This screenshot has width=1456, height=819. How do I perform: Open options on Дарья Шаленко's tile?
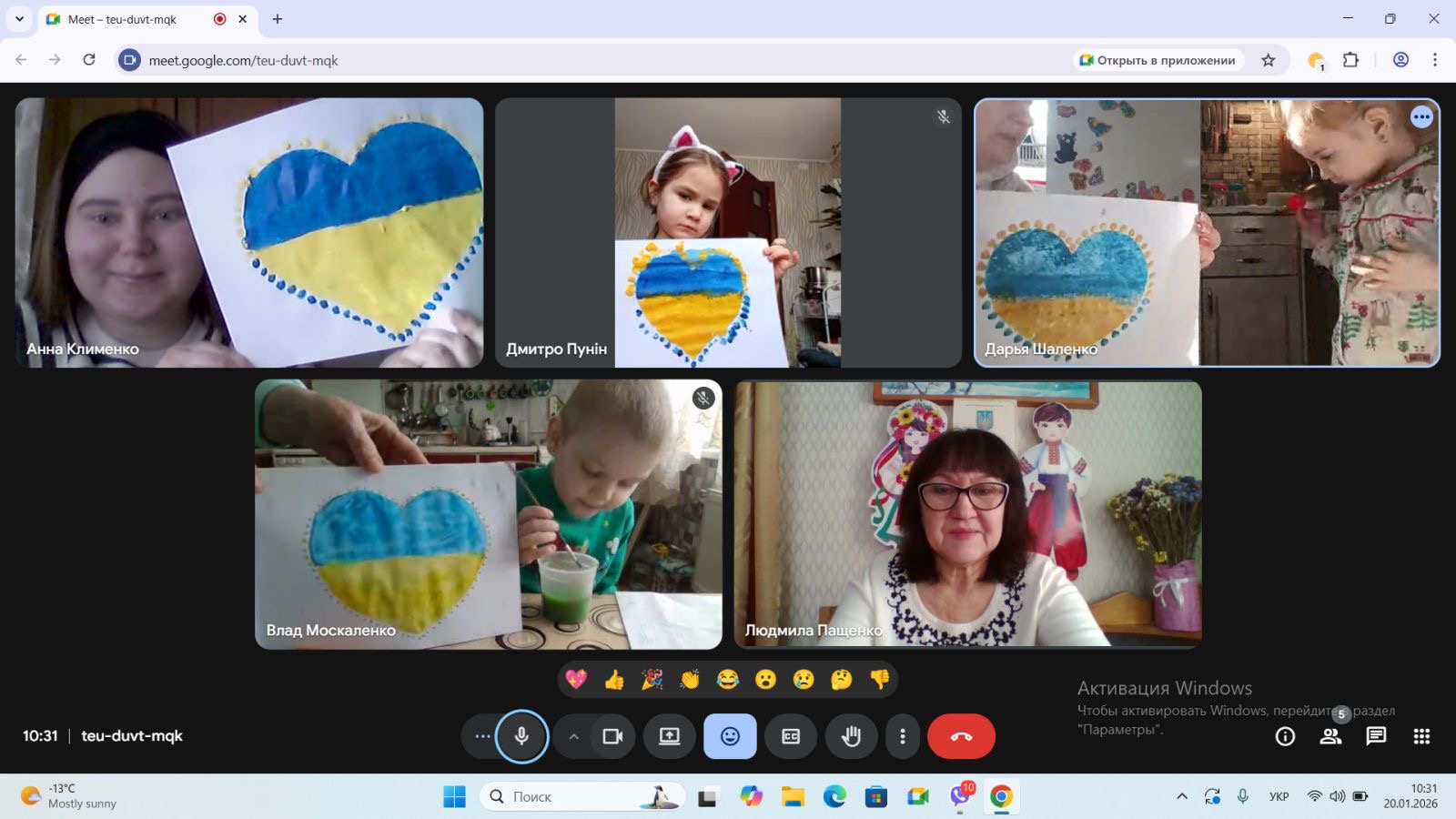pos(1421,117)
